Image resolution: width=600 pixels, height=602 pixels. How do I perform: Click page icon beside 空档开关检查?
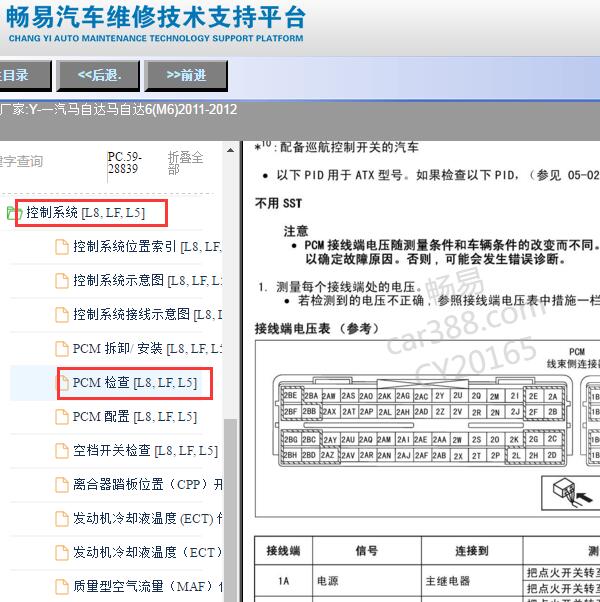pos(62,451)
